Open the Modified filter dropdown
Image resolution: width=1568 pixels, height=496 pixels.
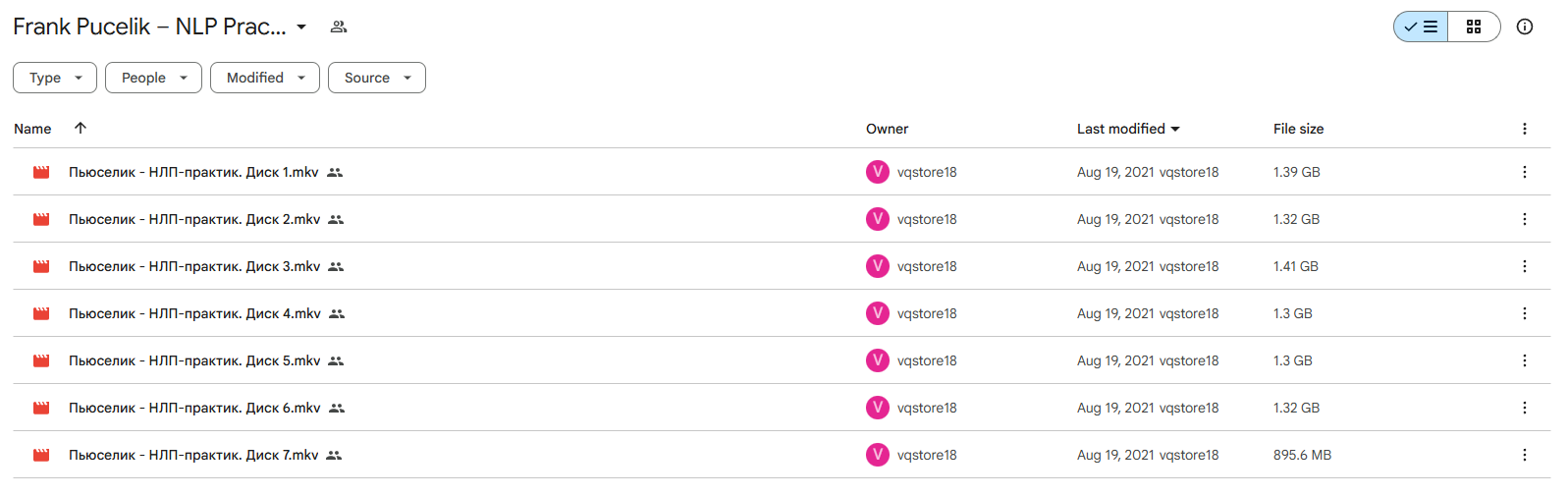point(265,78)
